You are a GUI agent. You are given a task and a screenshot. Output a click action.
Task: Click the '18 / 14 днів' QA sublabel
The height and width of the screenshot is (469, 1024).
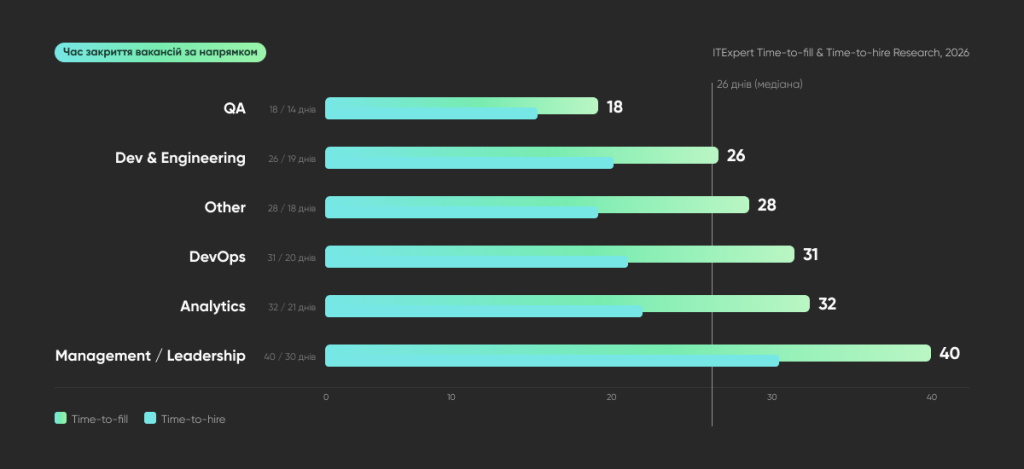click(293, 110)
